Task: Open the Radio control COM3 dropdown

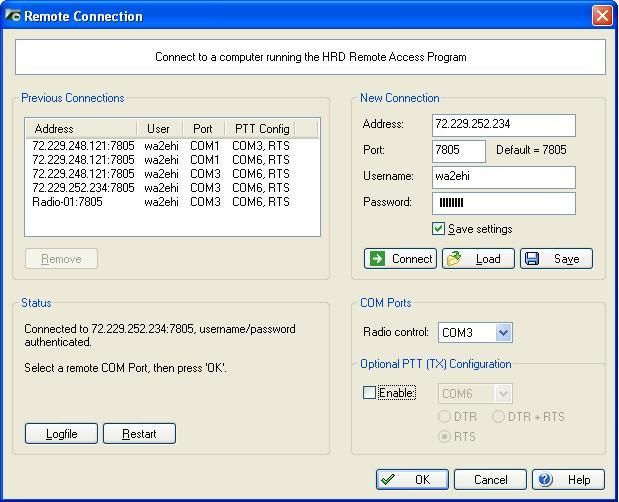Action: click(502, 333)
